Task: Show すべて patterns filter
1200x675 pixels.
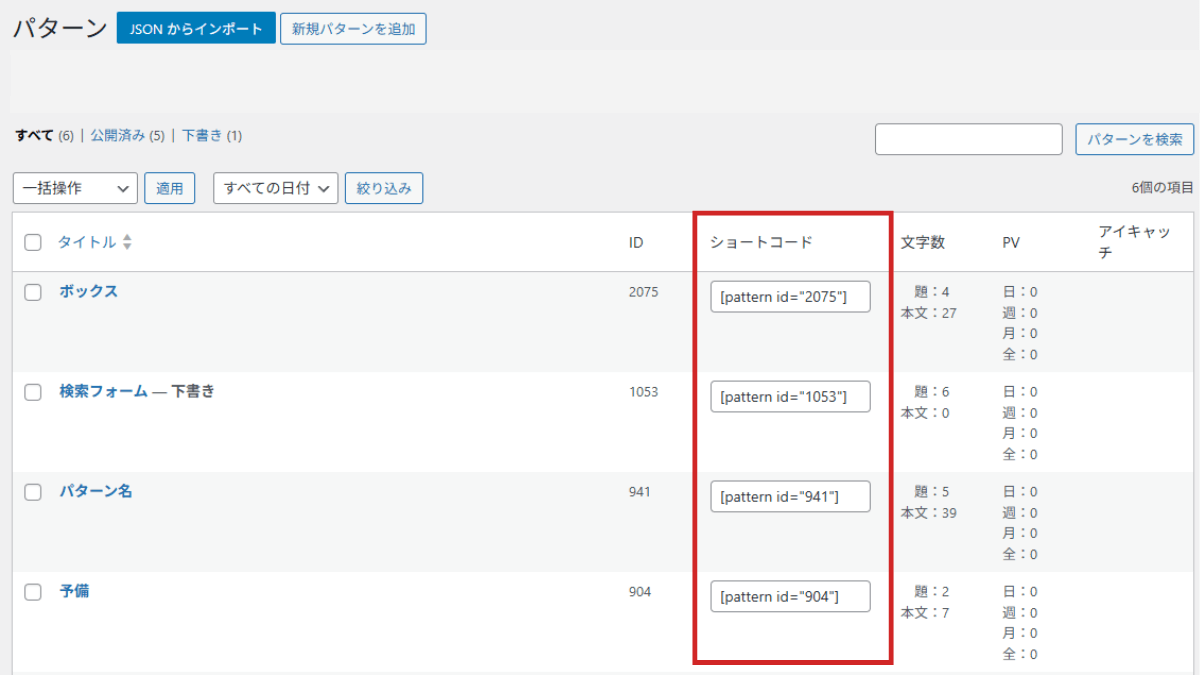Action: (x=34, y=135)
